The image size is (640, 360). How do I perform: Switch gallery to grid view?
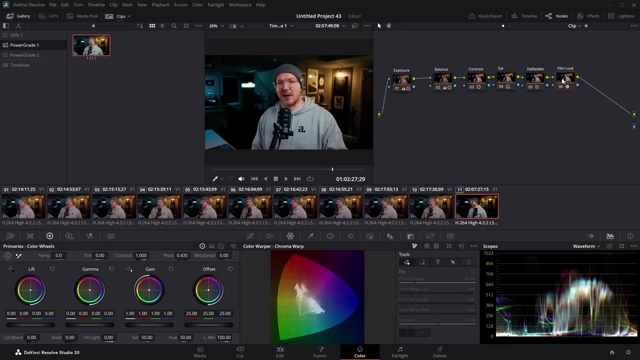click(x=152, y=26)
